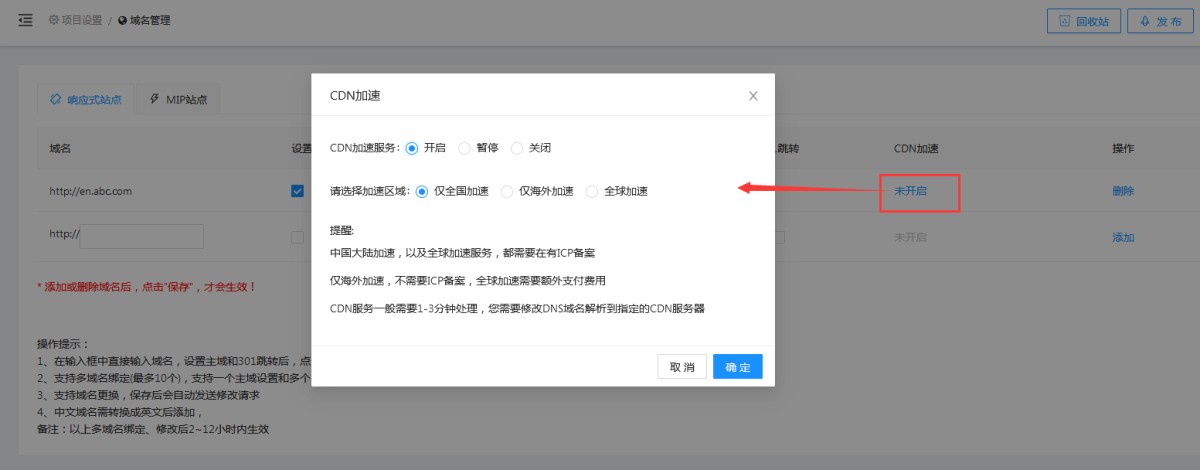Click the 发布 publish button

pos(1161,21)
